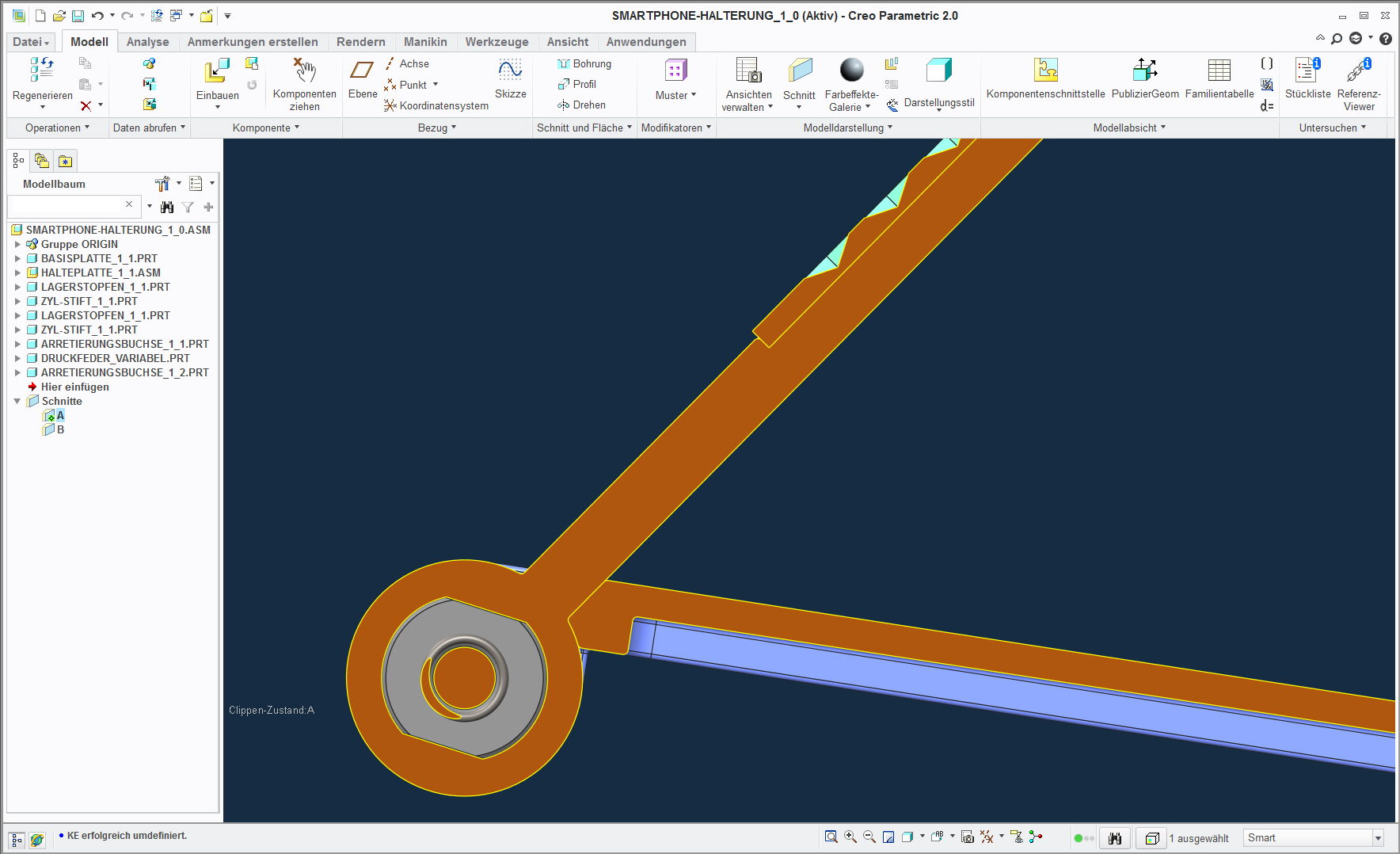Screen dimensions: 1400x854
Task: Click the zoom in icon in status toolbar
Action: tap(850, 837)
